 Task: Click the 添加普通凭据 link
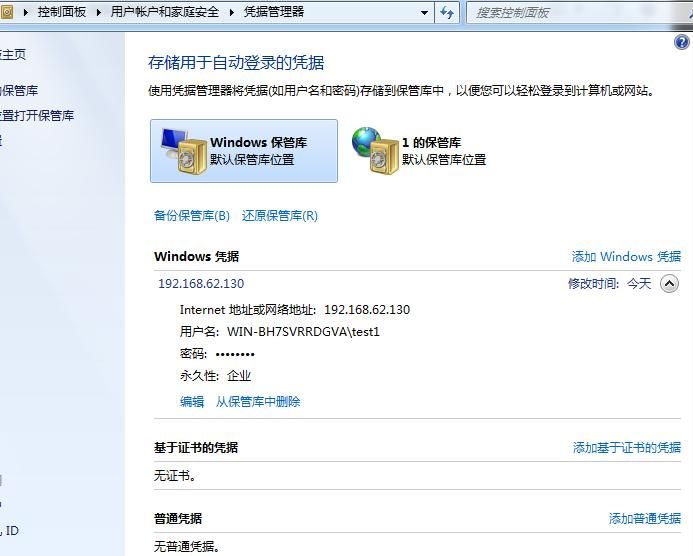(x=645, y=518)
